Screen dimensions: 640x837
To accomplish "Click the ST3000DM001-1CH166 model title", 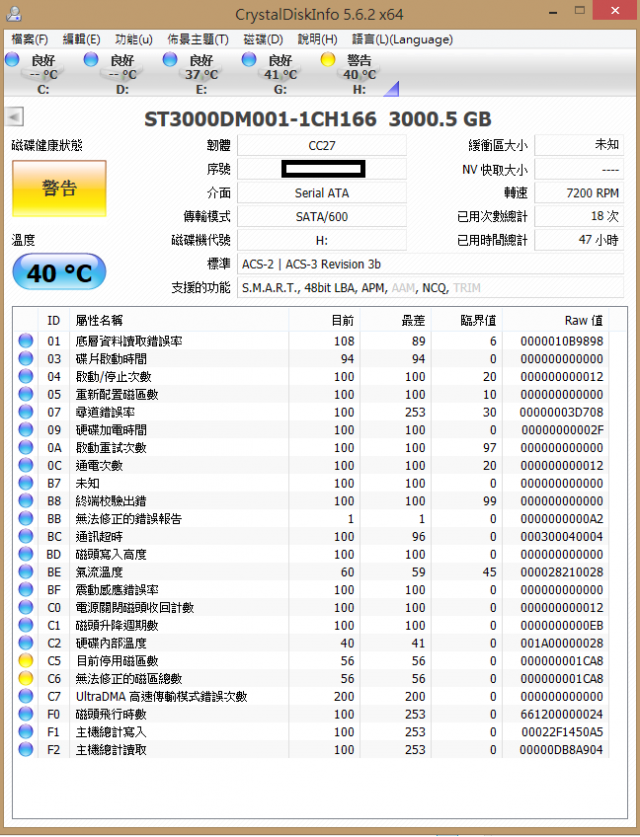I will click(x=260, y=119).
